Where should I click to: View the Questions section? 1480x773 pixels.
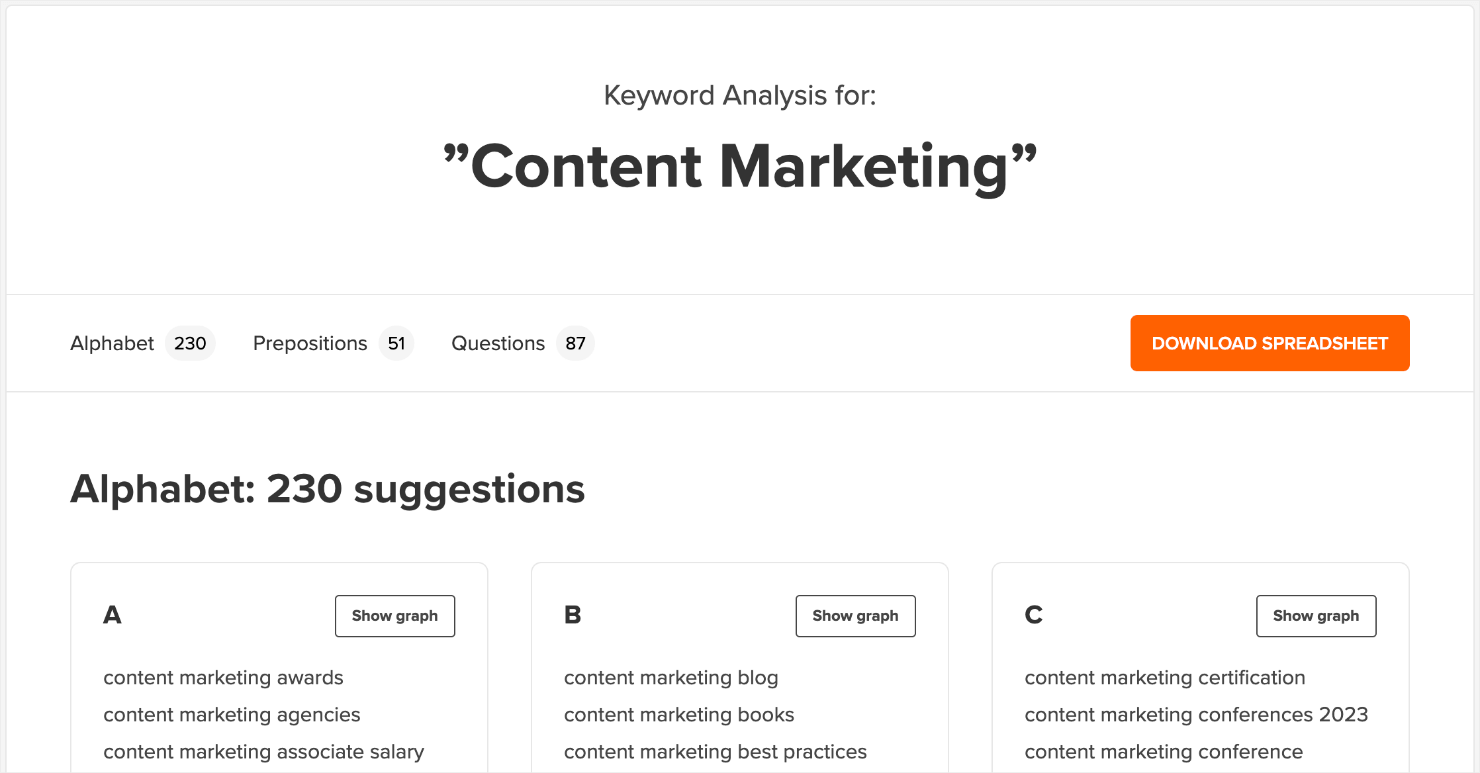[x=497, y=343]
